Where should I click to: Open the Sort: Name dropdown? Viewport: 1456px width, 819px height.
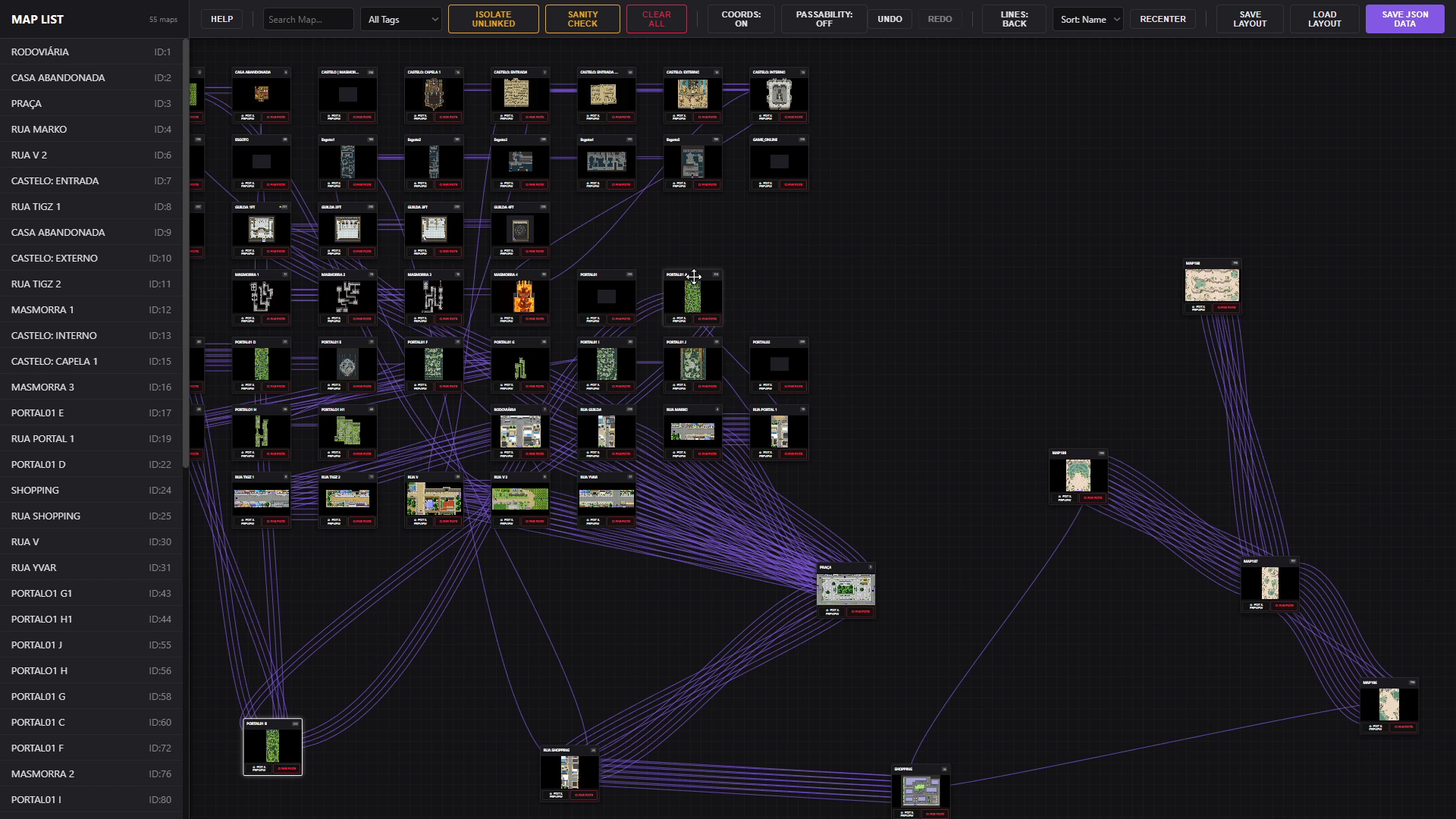point(1088,19)
